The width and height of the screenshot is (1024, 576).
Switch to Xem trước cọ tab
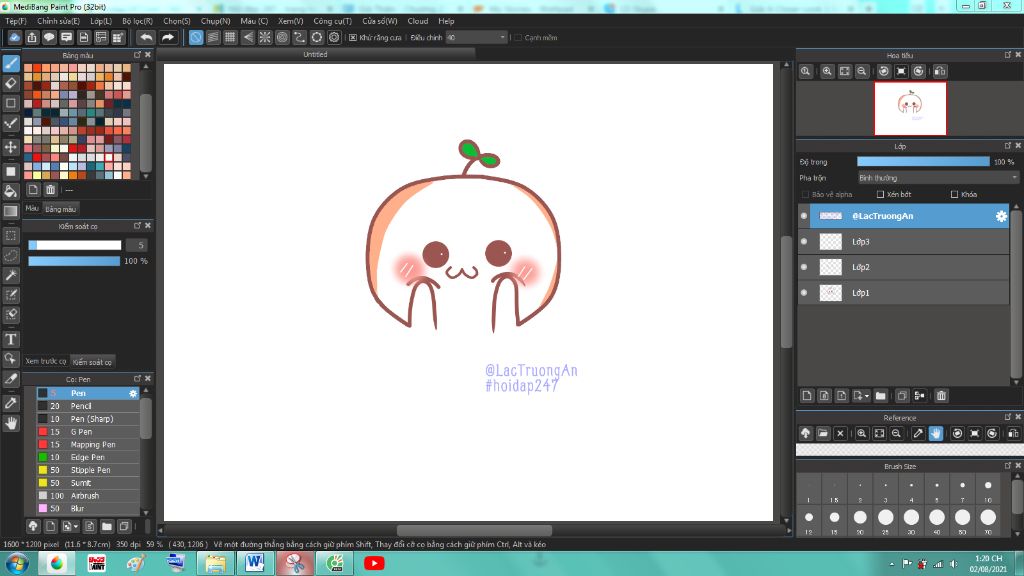pos(46,361)
